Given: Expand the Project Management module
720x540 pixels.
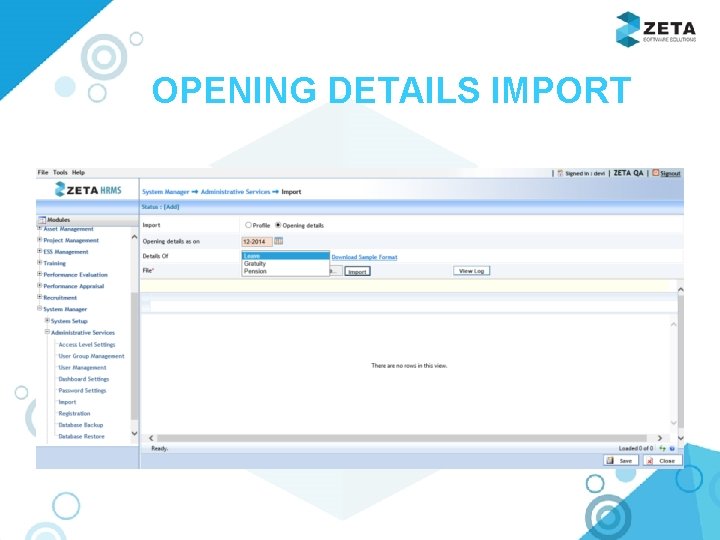Looking at the screenshot, I should [x=39, y=240].
